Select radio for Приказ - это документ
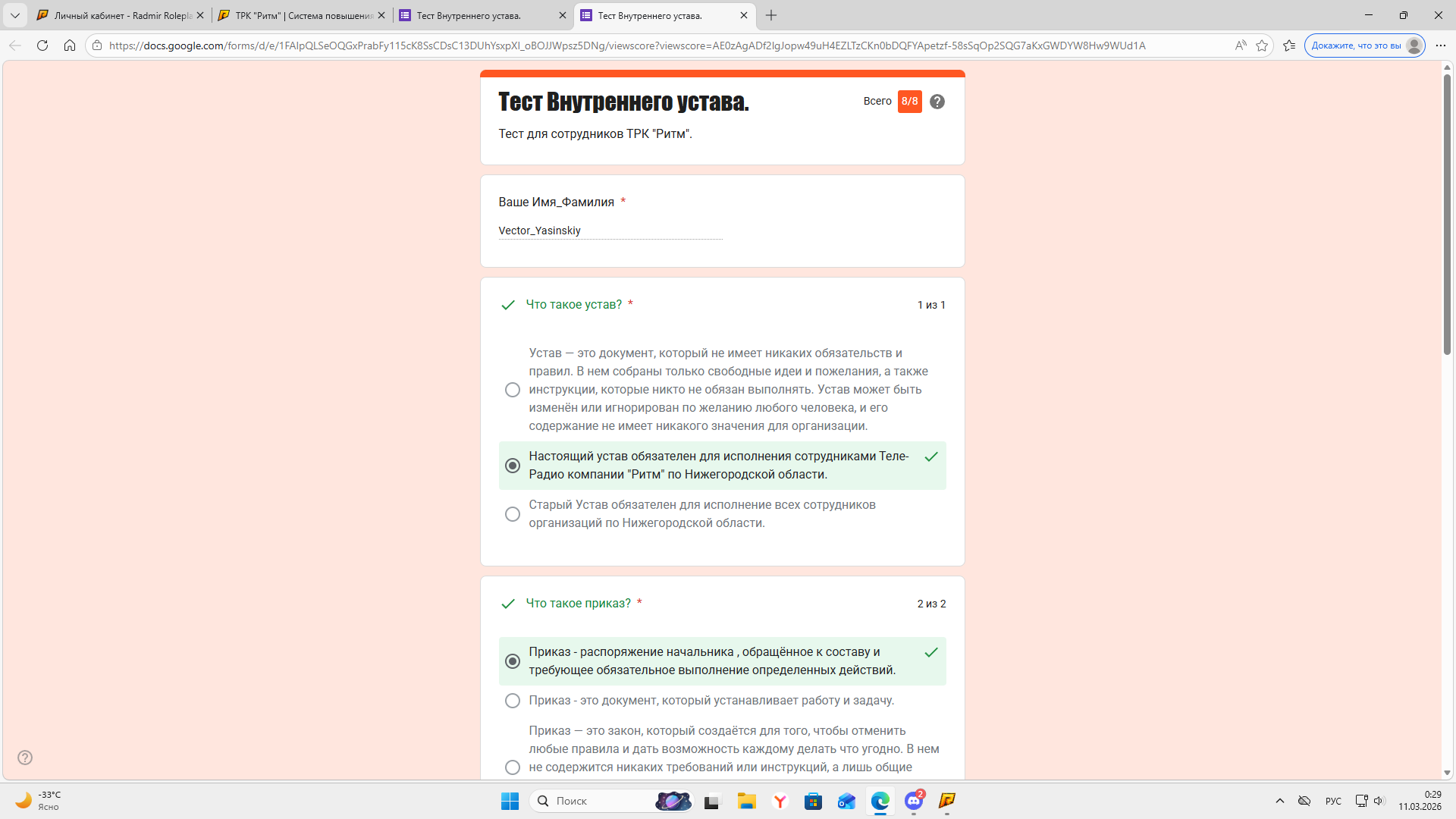The width and height of the screenshot is (1456, 819). (513, 701)
